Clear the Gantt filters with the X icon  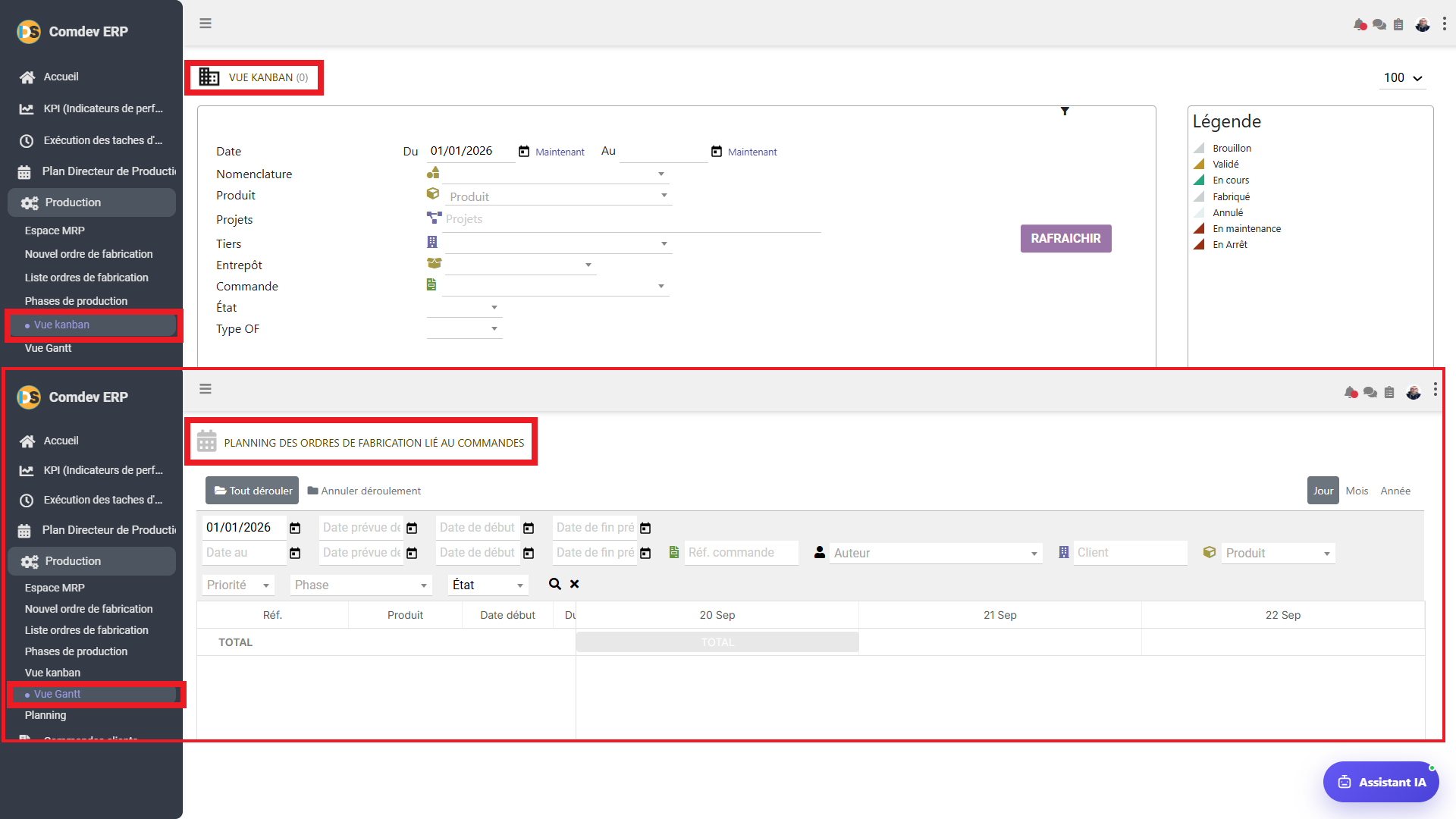(575, 584)
